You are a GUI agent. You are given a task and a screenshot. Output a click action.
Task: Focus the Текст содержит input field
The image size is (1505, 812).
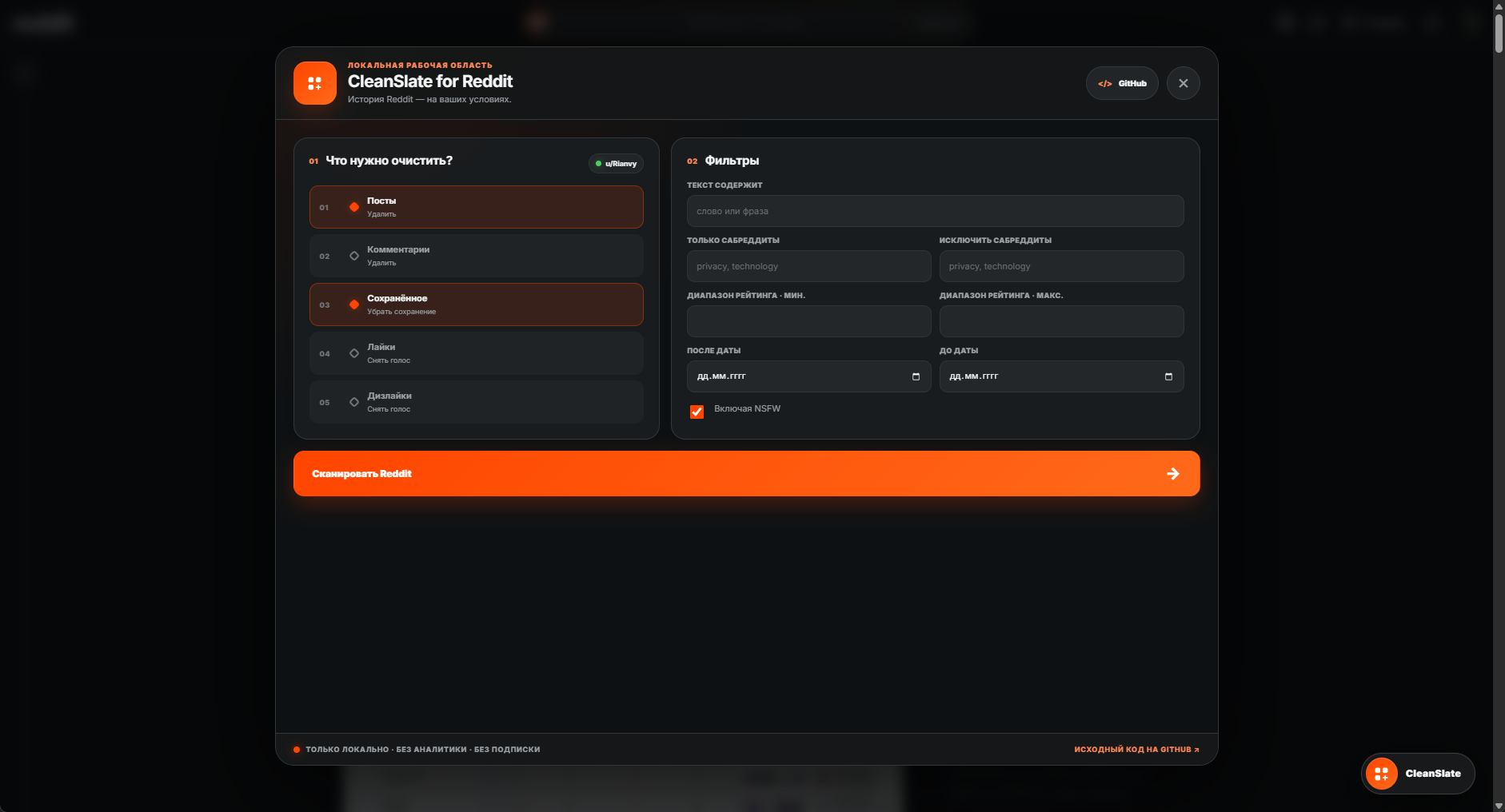[936, 211]
